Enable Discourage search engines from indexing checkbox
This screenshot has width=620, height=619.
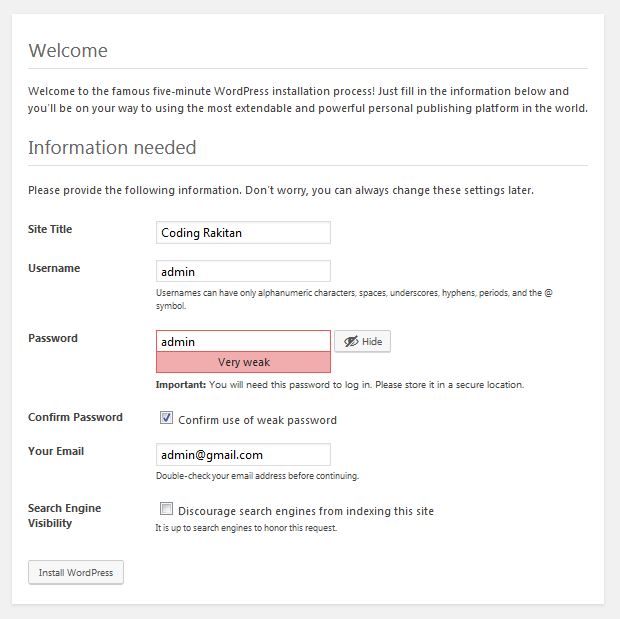[166, 509]
